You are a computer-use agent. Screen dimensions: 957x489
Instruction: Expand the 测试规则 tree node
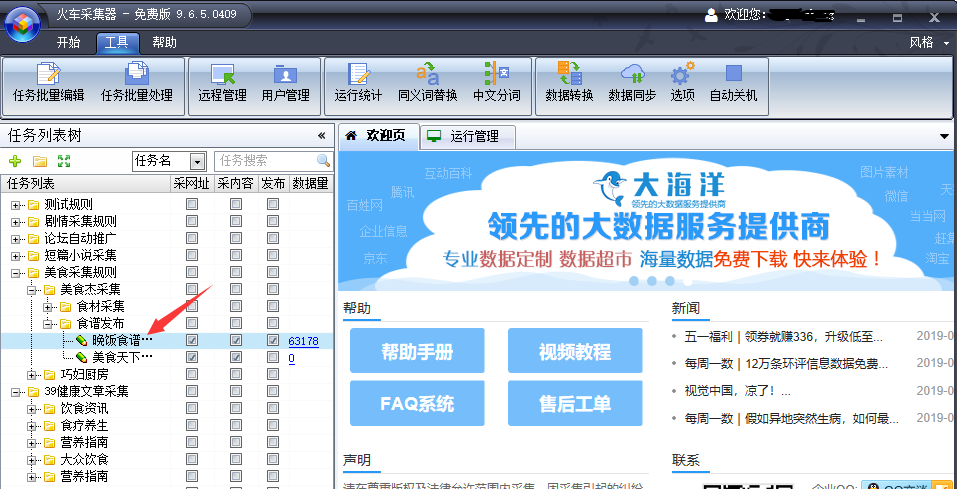[x=16, y=205]
